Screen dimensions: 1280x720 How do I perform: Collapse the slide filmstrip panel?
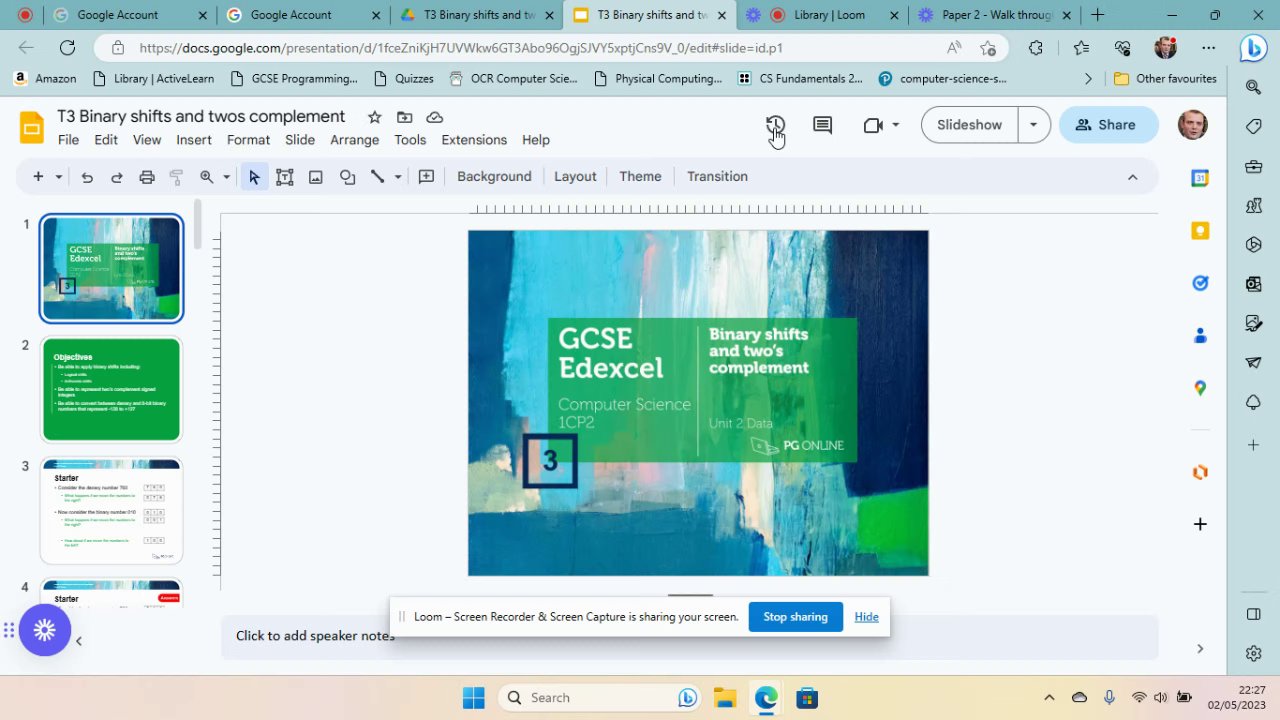tap(78, 641)
